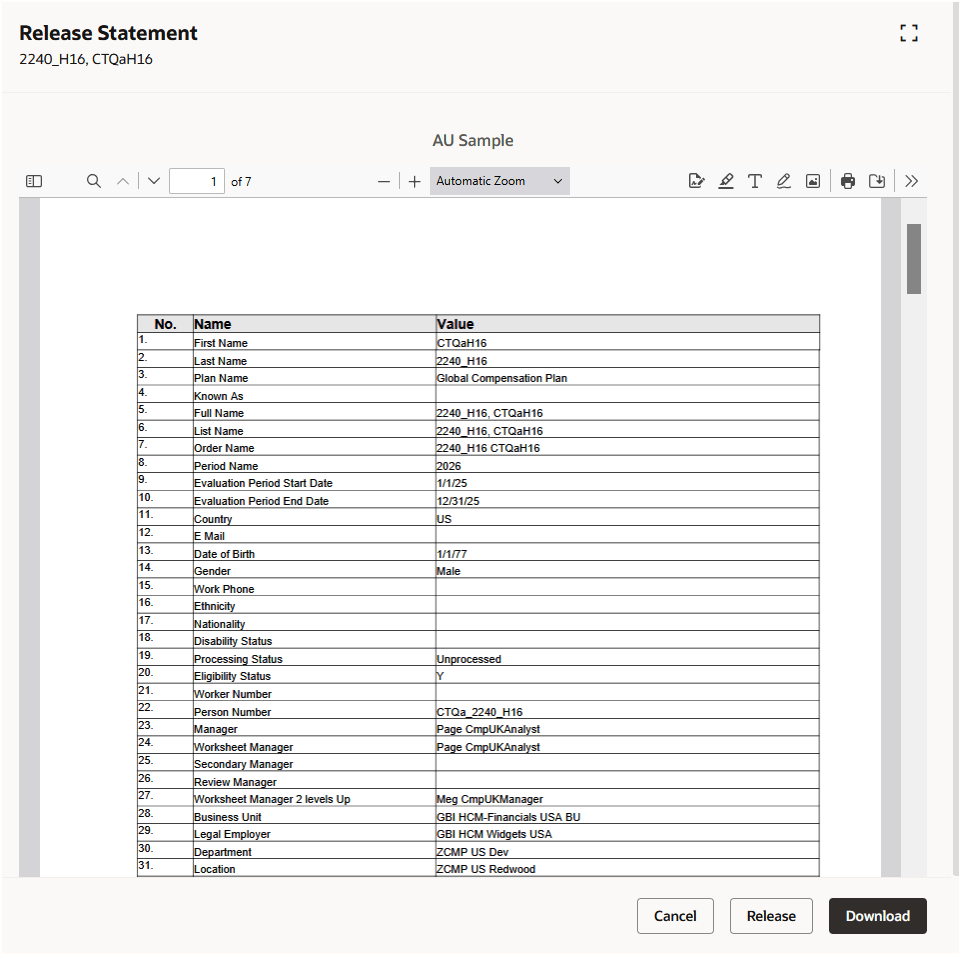Toggle the sidebar thumbnail panel
Screen dimensions: 961x955
pos(33,181)
